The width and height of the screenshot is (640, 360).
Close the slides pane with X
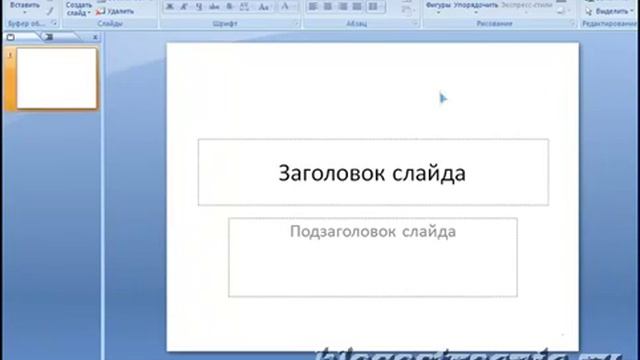(x=95, y=37)
